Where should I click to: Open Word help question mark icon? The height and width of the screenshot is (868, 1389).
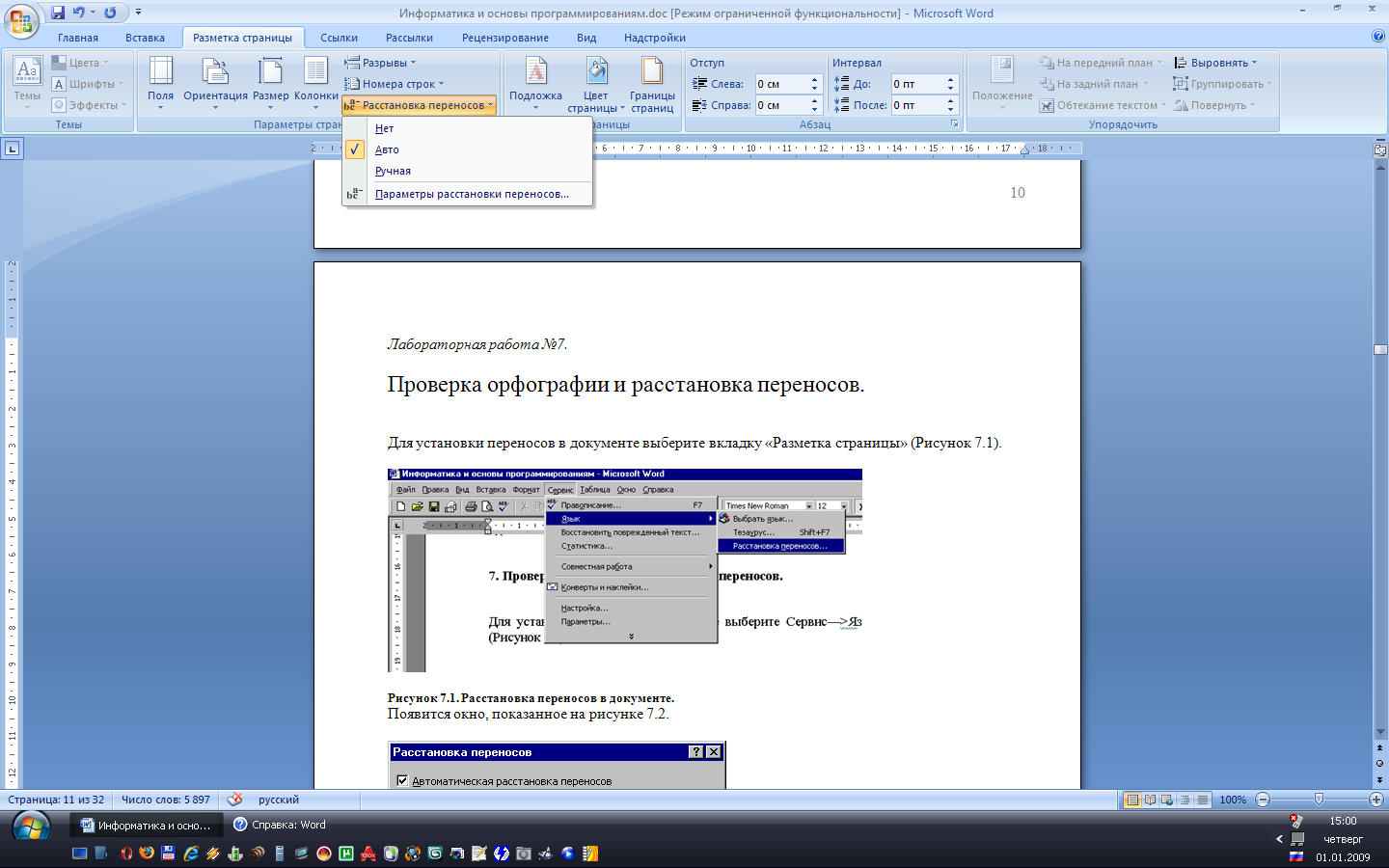pos(1378,37)
